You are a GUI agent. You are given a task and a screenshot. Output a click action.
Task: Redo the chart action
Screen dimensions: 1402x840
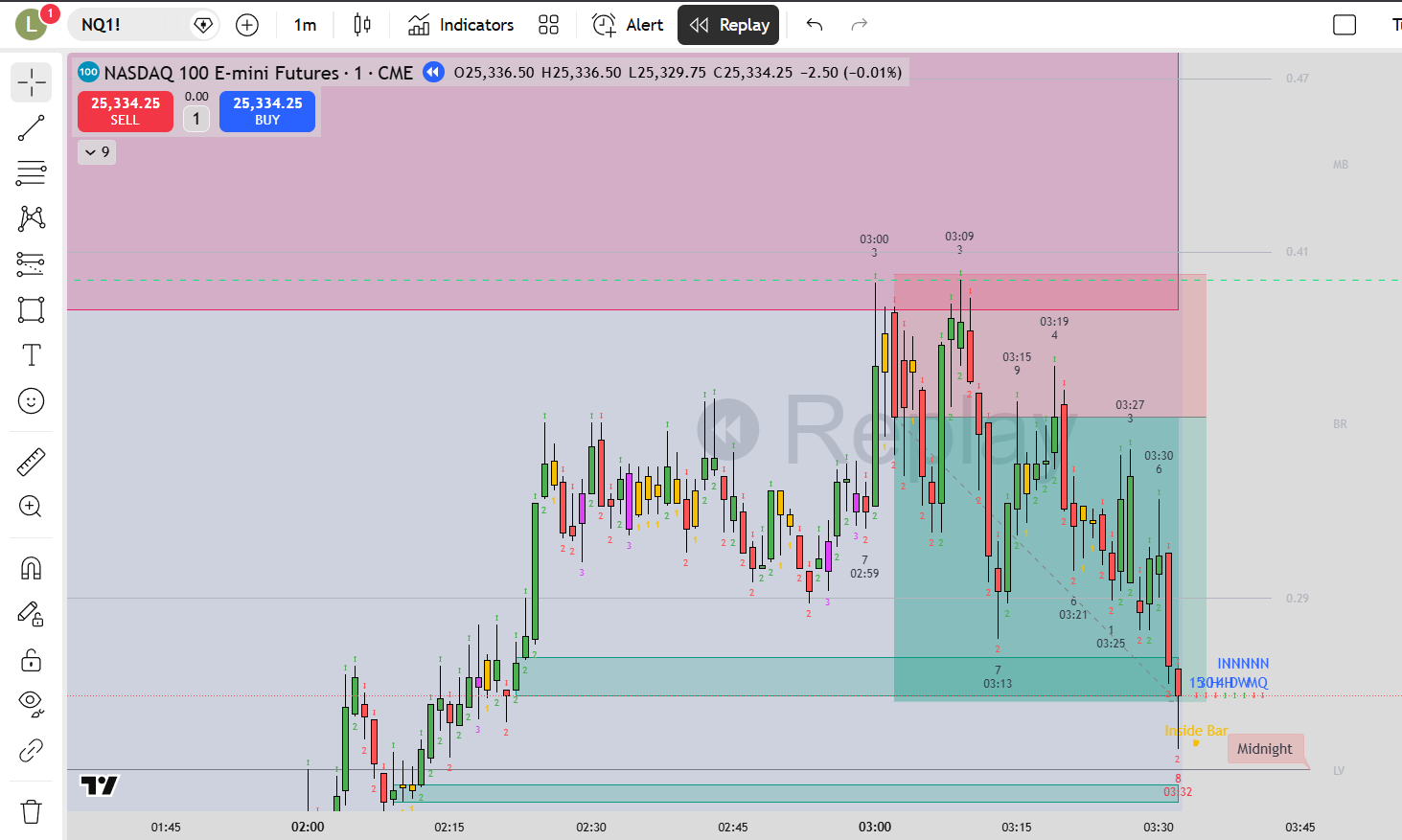[x=860, y=25]
